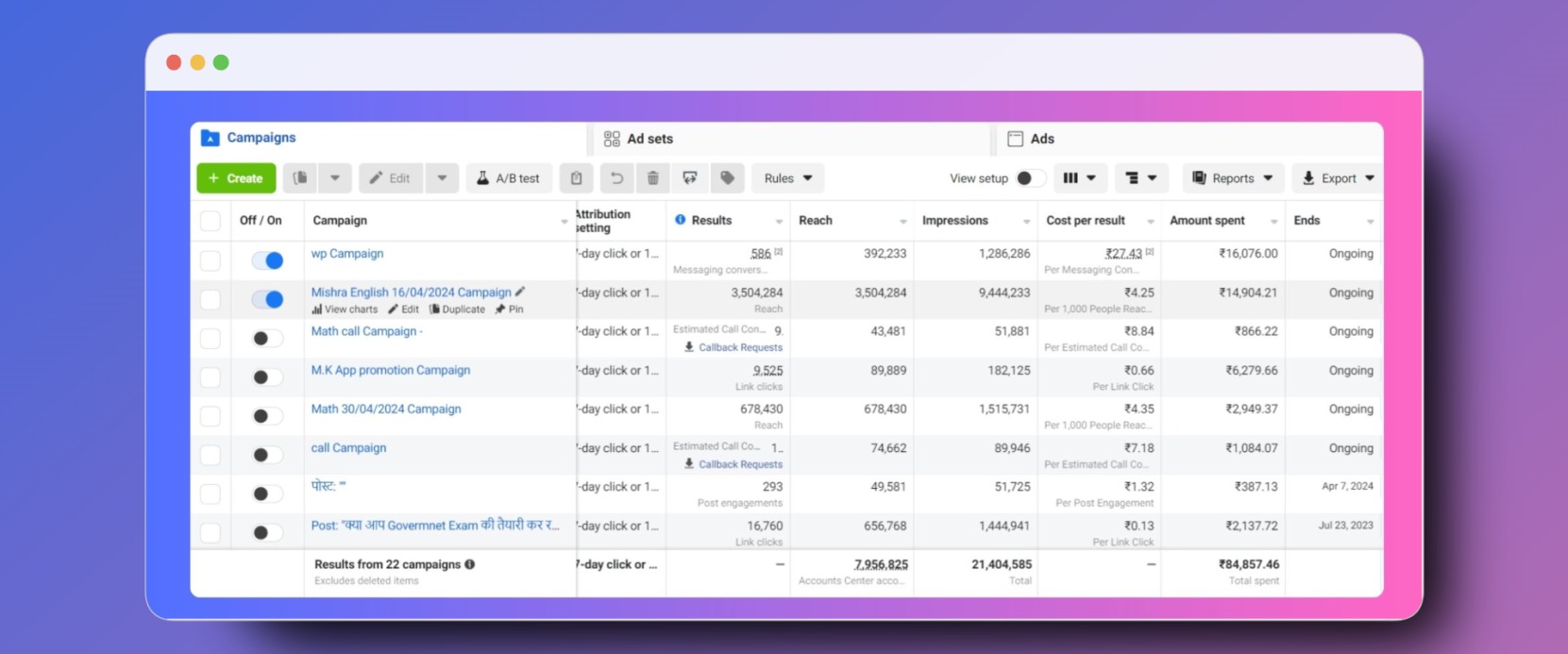1568x654 pixels.
Task: Open the wp Campaign link
Action: pos(347,254)
